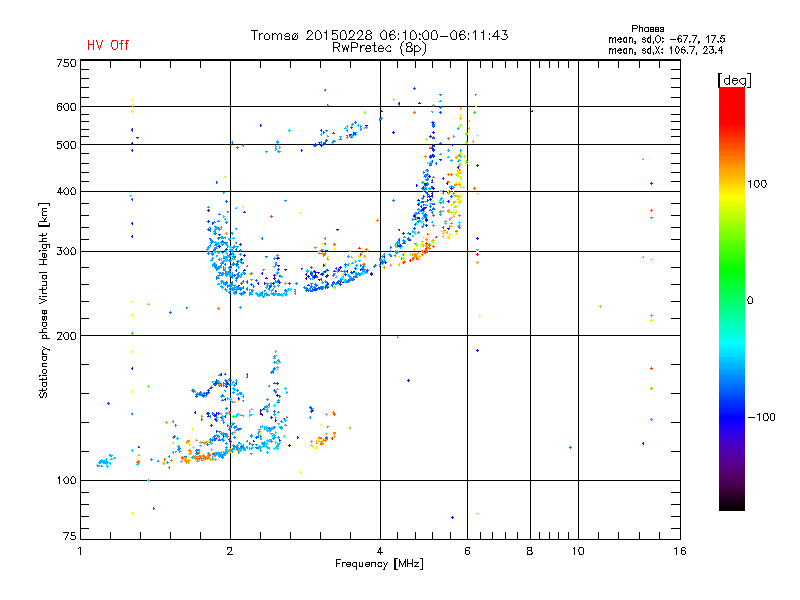This screenshot has height=600, width=800.
Task: Click the 'Stationary phase Virtual Height [km]' axis title
Action: [x=43, y=300]
